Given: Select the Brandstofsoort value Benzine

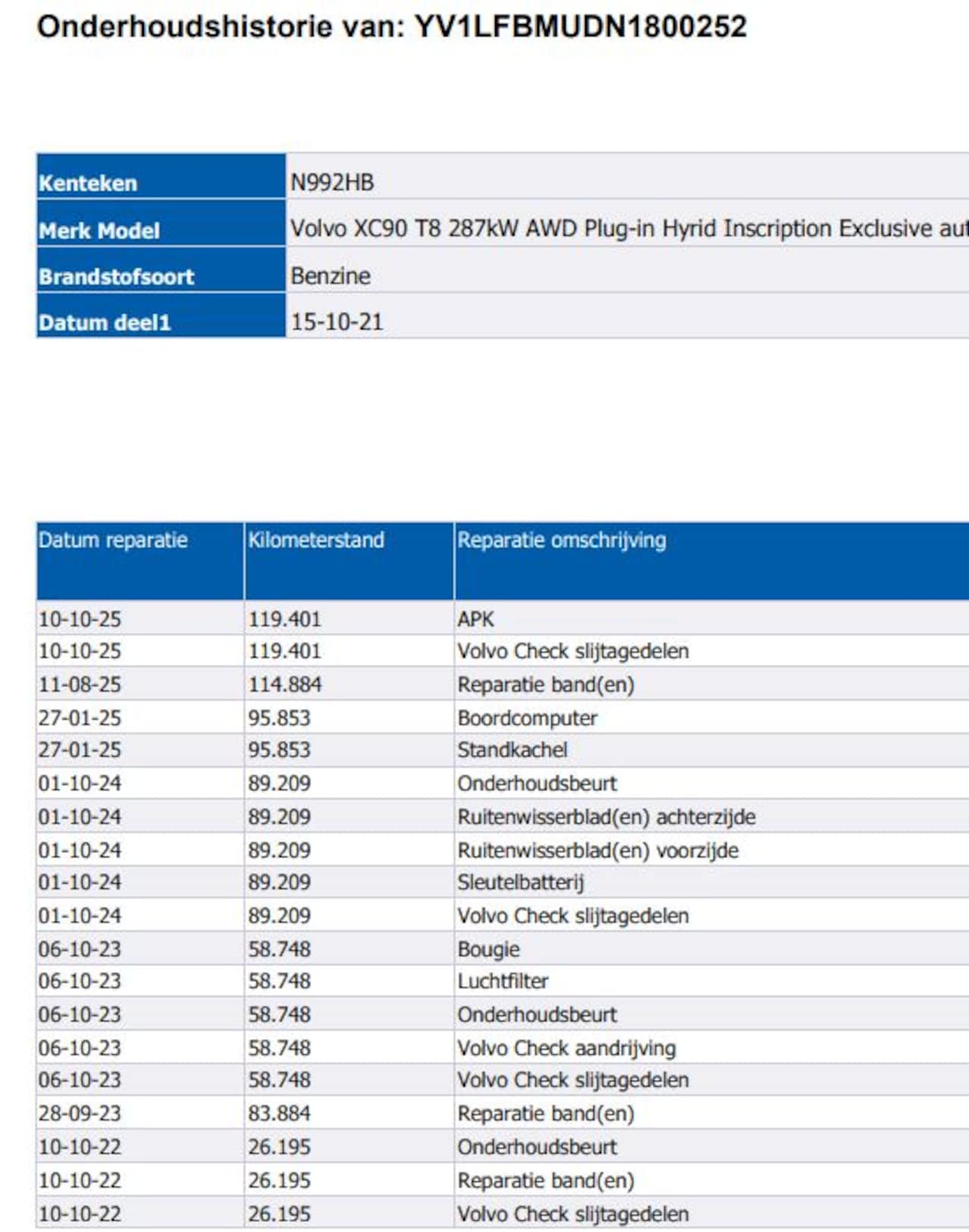Looking at the screenshot, I should click(x=331, y=276).
